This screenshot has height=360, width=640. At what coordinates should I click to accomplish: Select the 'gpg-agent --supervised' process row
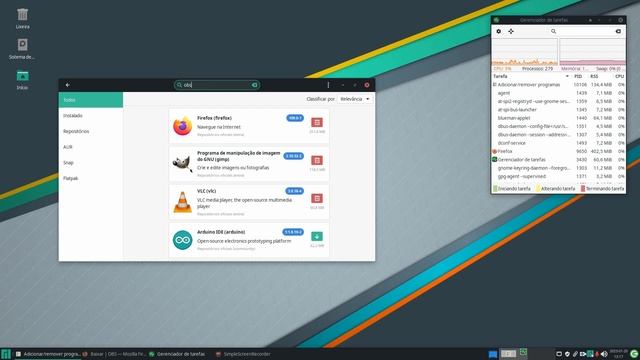point(558,176)
